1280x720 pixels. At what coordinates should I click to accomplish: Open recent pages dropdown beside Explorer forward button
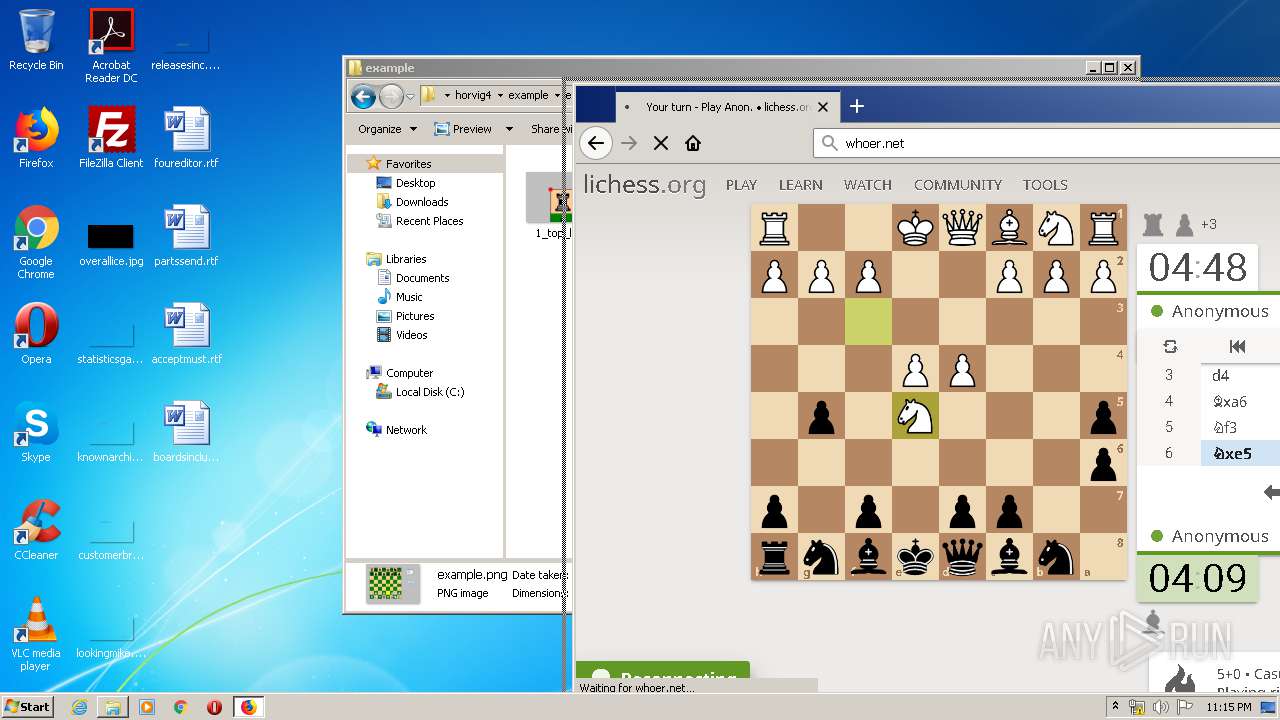[x=410, y=96]
